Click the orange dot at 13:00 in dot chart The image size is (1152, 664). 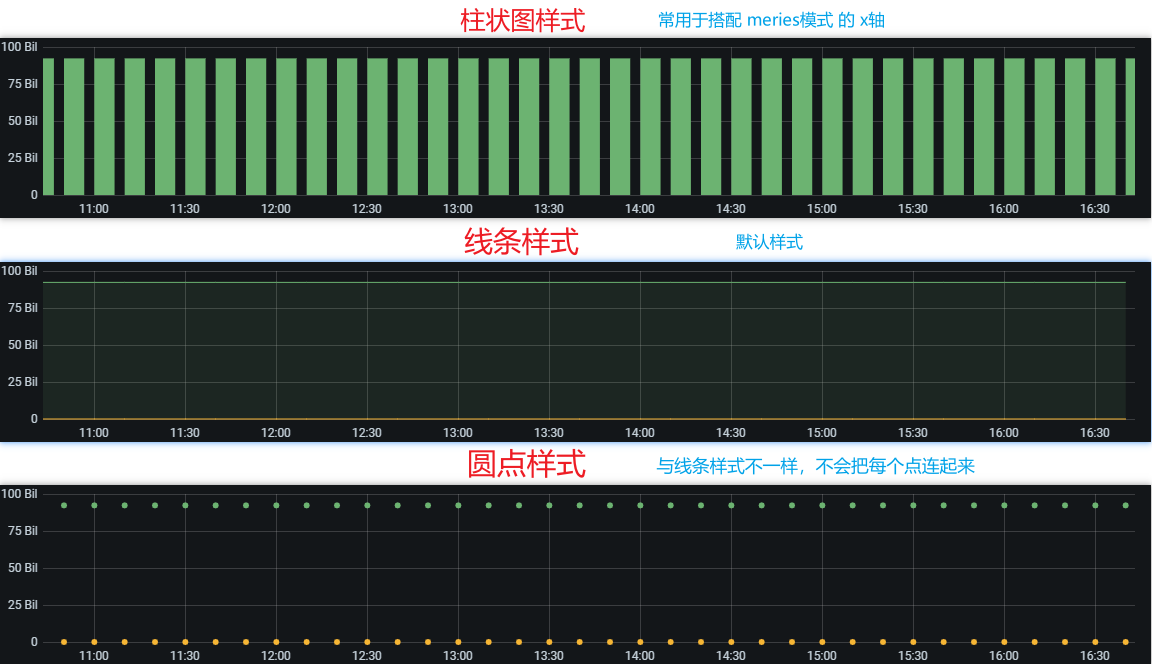pos(458,642)
